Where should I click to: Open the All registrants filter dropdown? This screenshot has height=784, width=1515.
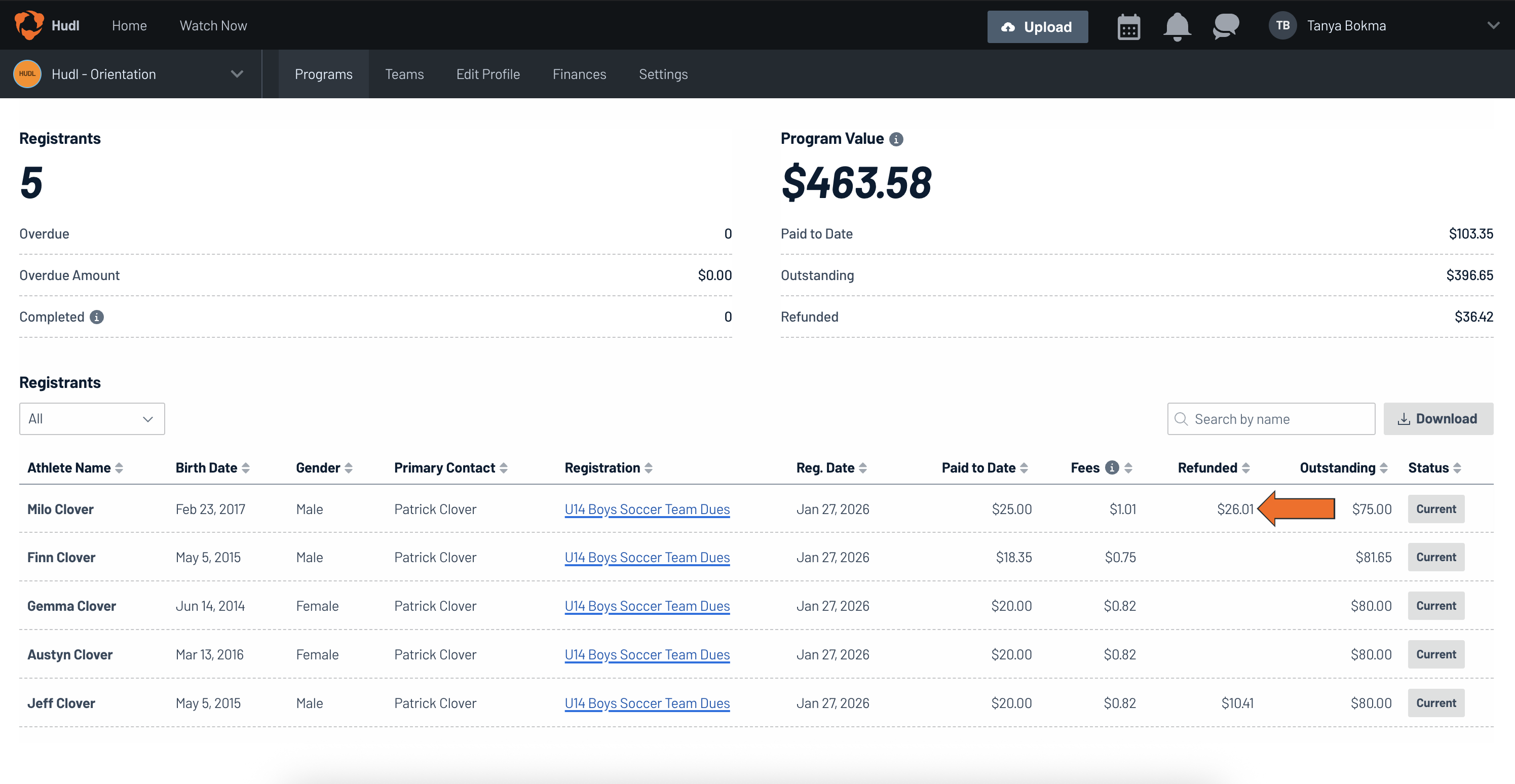92,419
